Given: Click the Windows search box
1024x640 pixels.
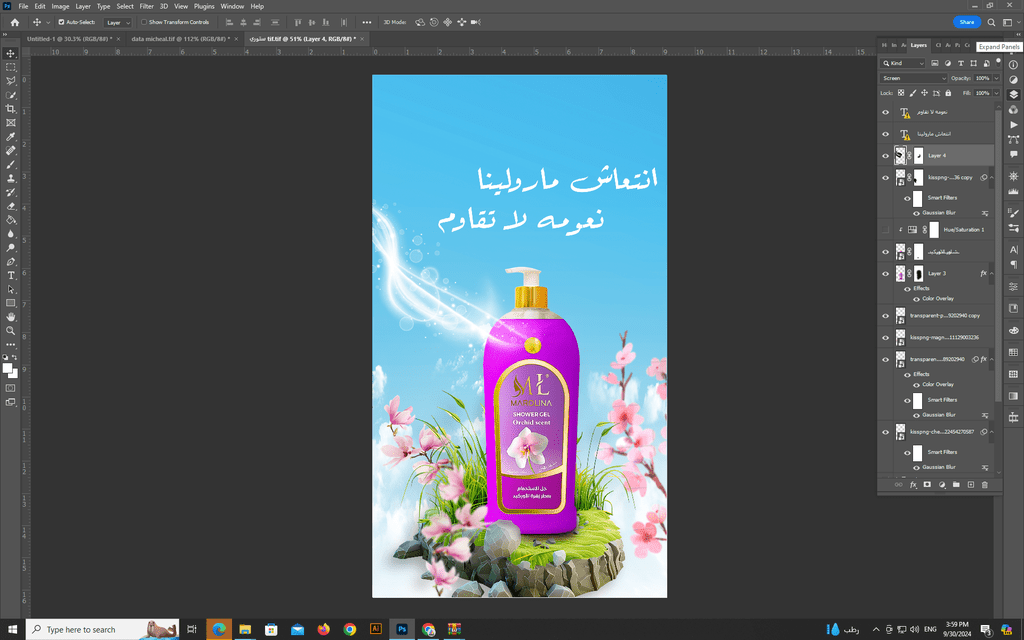Looking at the screenshot, I should coord(103,630).
